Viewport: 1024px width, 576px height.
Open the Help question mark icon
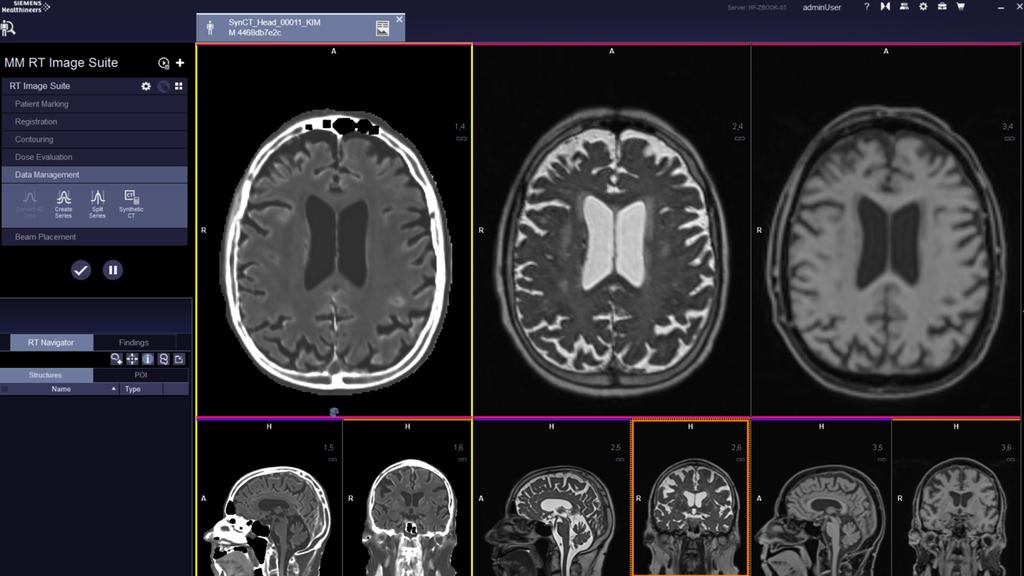coord(865,8)
